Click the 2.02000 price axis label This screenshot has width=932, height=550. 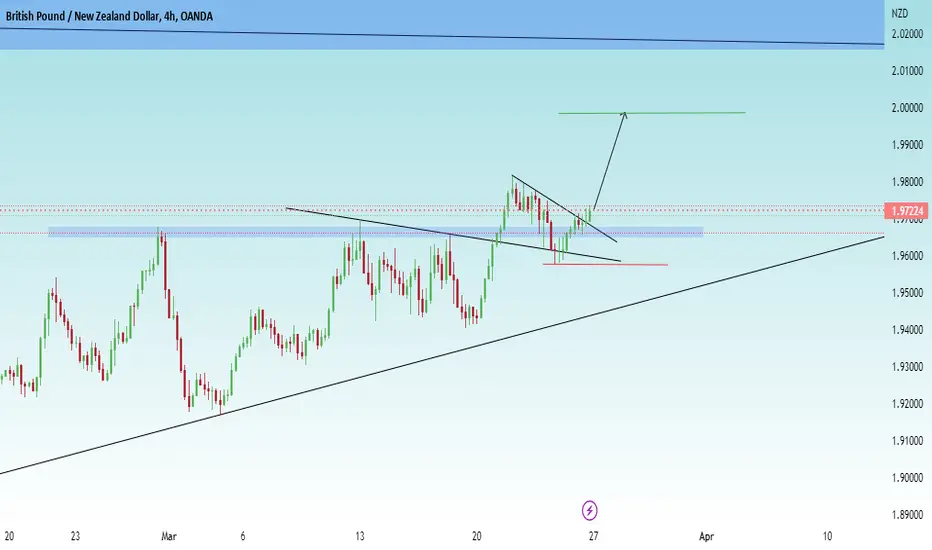[x=907, y=34]
